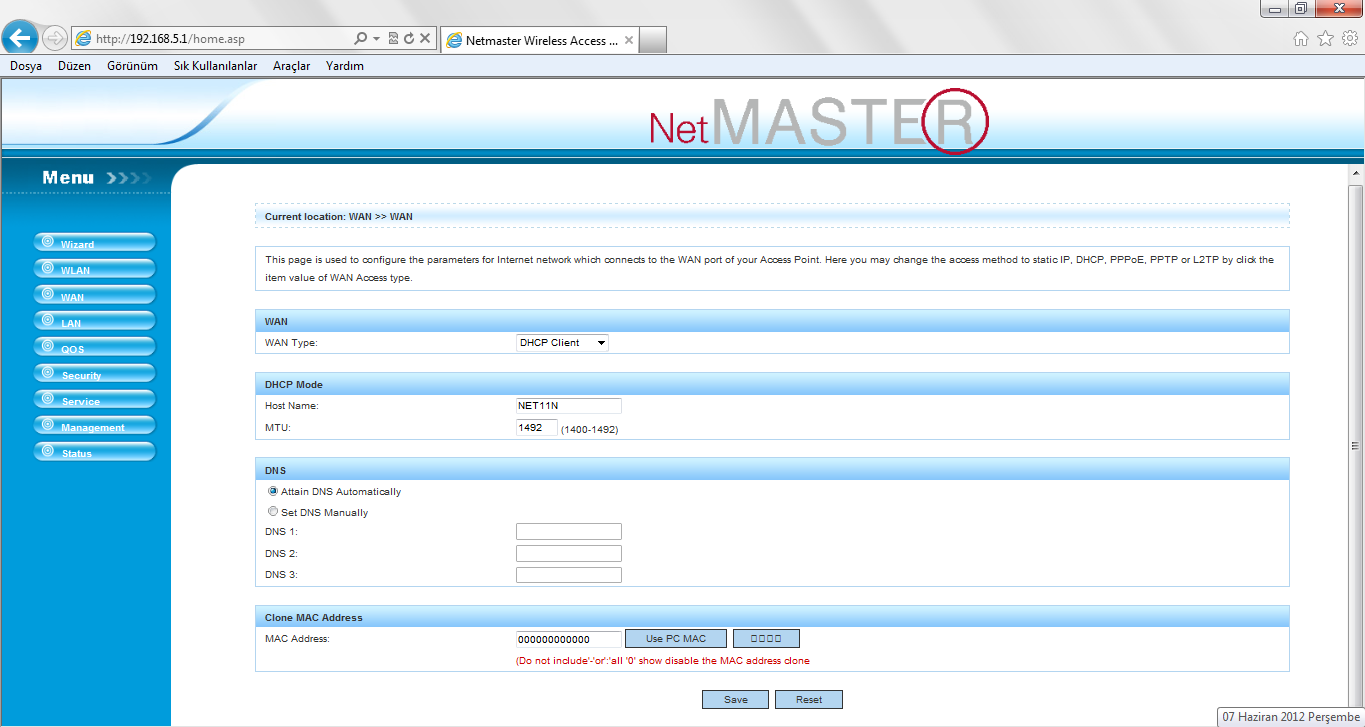Open the WAN menu item
This screenshot has height=727, width=1365.
[95, 295]
